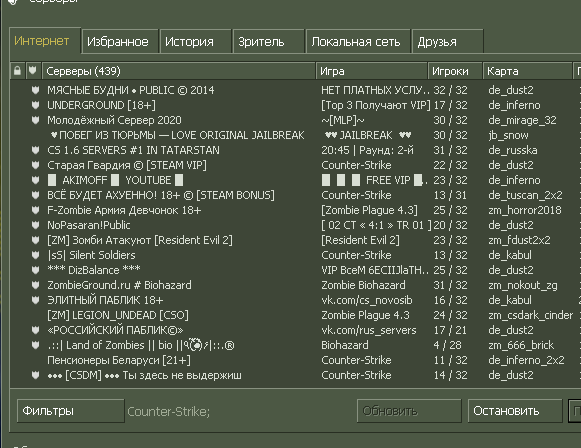The width and height of the screenshot is (581, 448).
Task: Select NoPasaran!Public server
Action: pos(89,225)
